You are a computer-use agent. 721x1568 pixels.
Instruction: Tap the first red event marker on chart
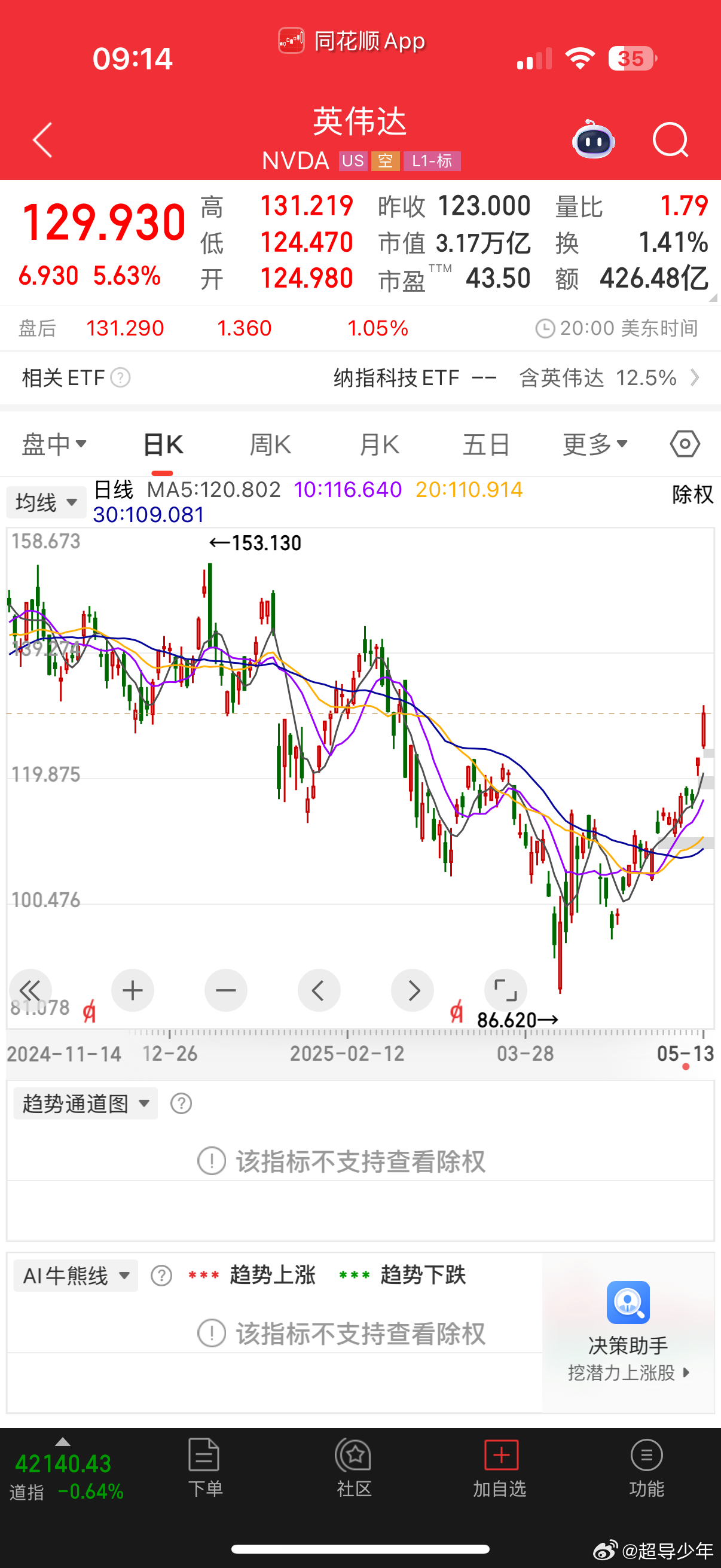[90, 1012]
